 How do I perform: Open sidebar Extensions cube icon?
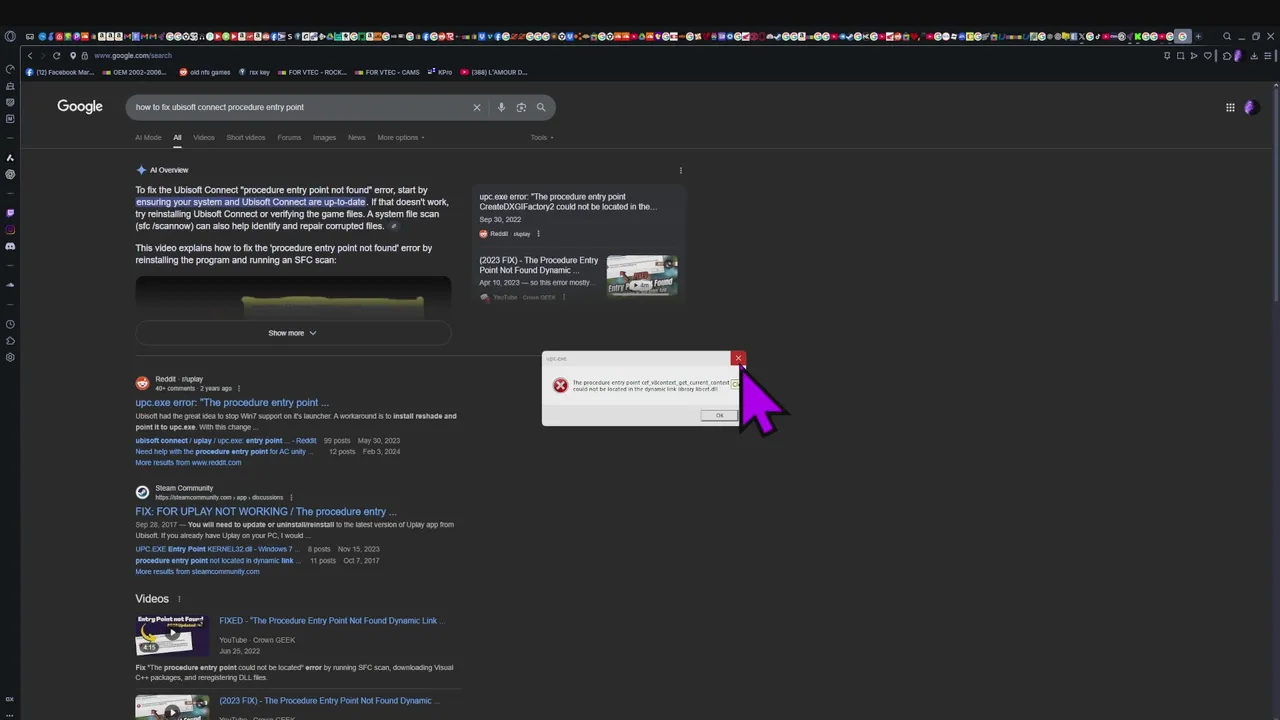click(10, 341)
